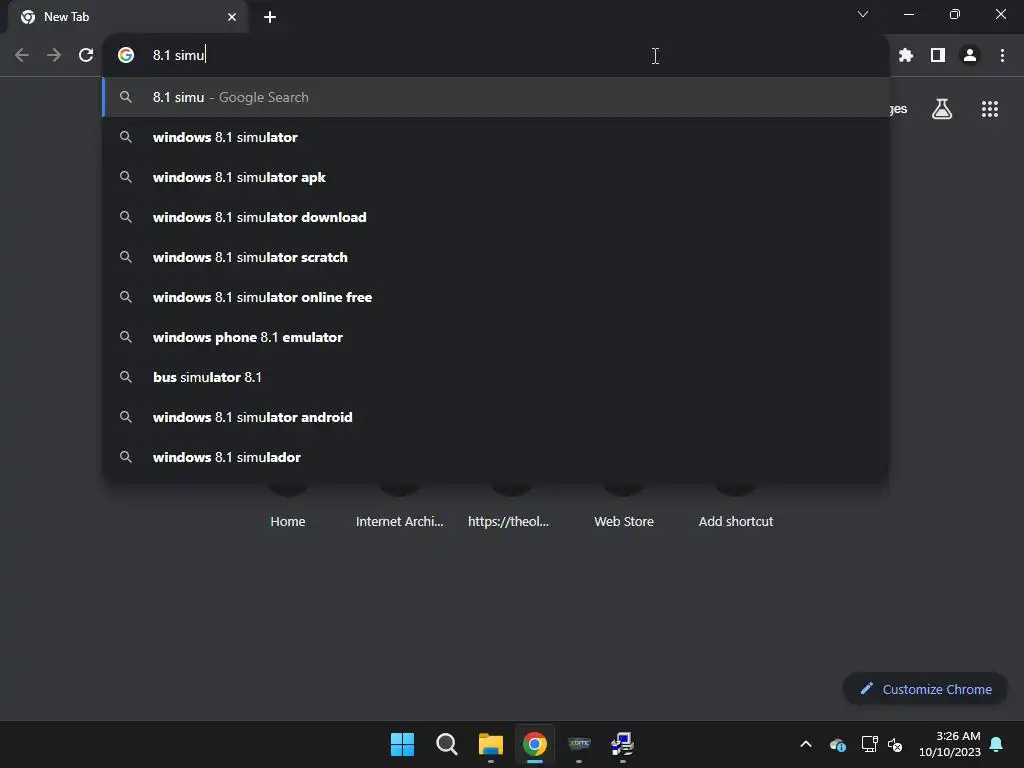Screen dimensions: 1024x768
Task: Show hidden tray icons chevron
Action: click(806, 744)
